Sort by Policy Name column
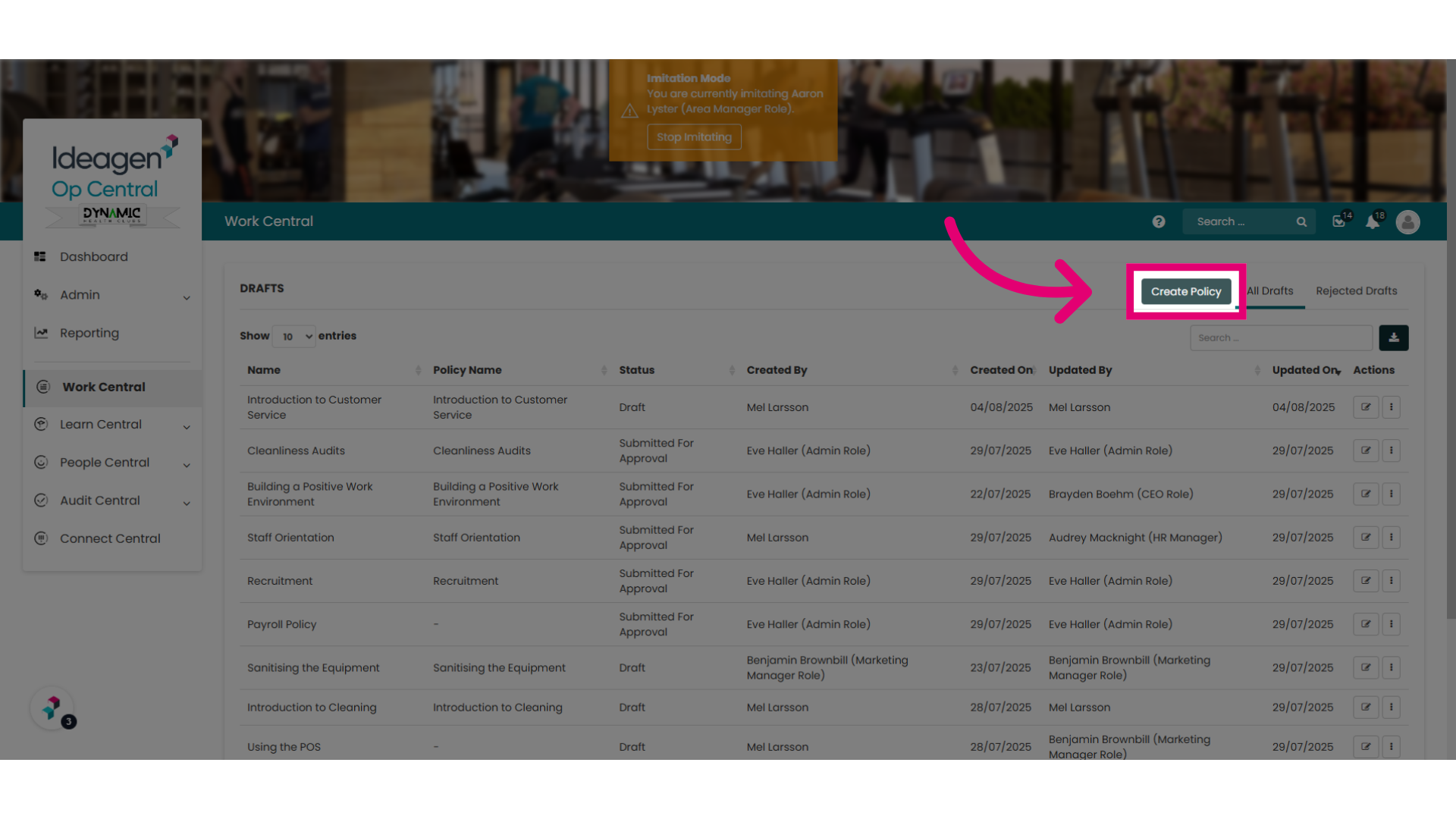 click(520, 370)
